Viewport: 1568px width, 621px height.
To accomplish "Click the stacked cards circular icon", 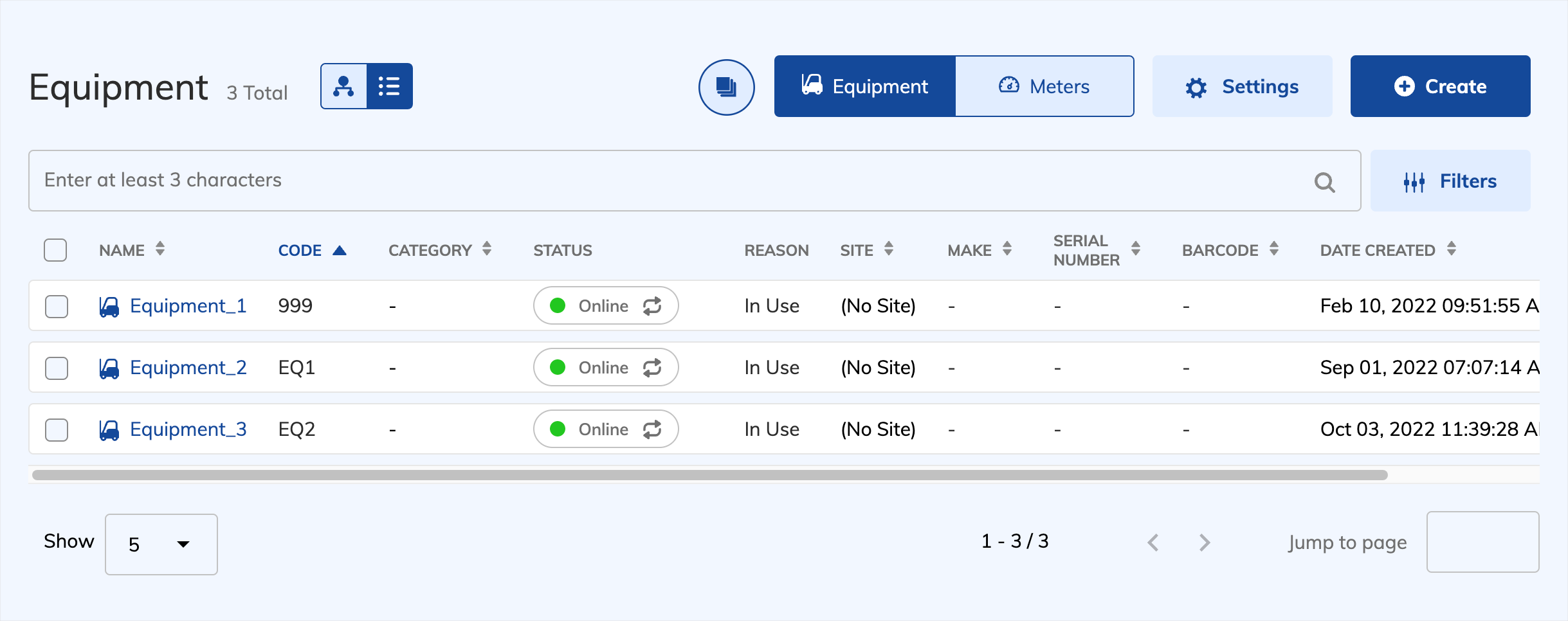I will (x=725, y=87).
